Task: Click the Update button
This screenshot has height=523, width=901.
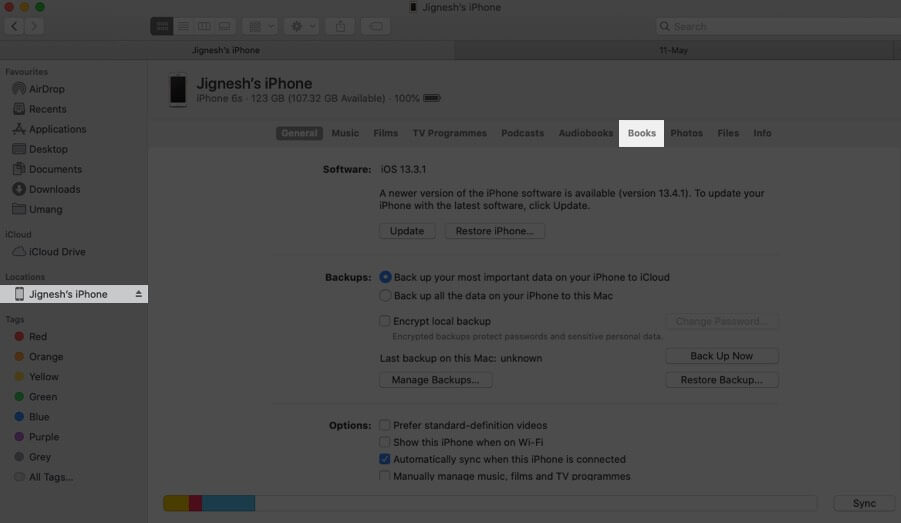Action: pos(407,231)
